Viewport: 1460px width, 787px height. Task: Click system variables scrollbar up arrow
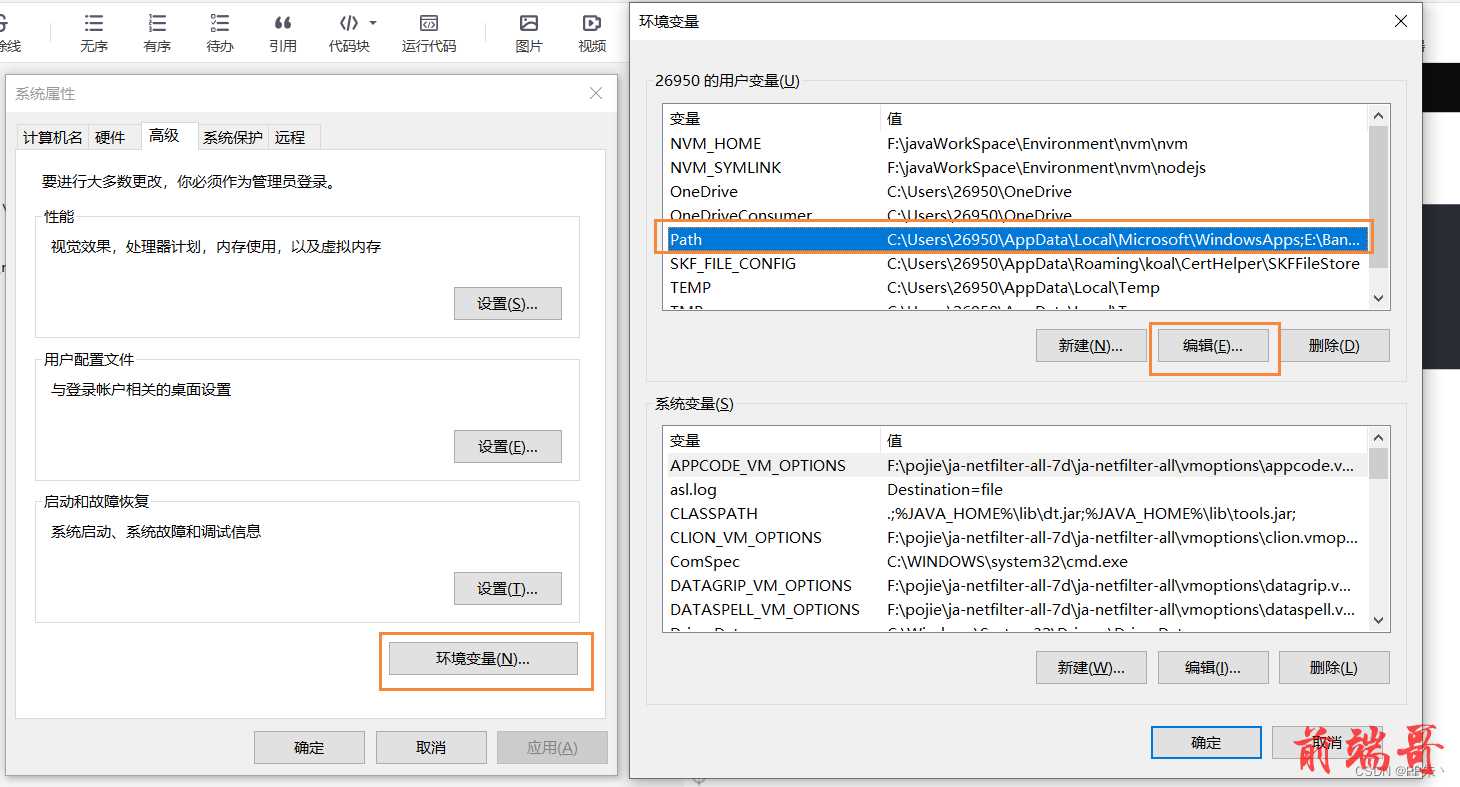[x=1378, y=439]
